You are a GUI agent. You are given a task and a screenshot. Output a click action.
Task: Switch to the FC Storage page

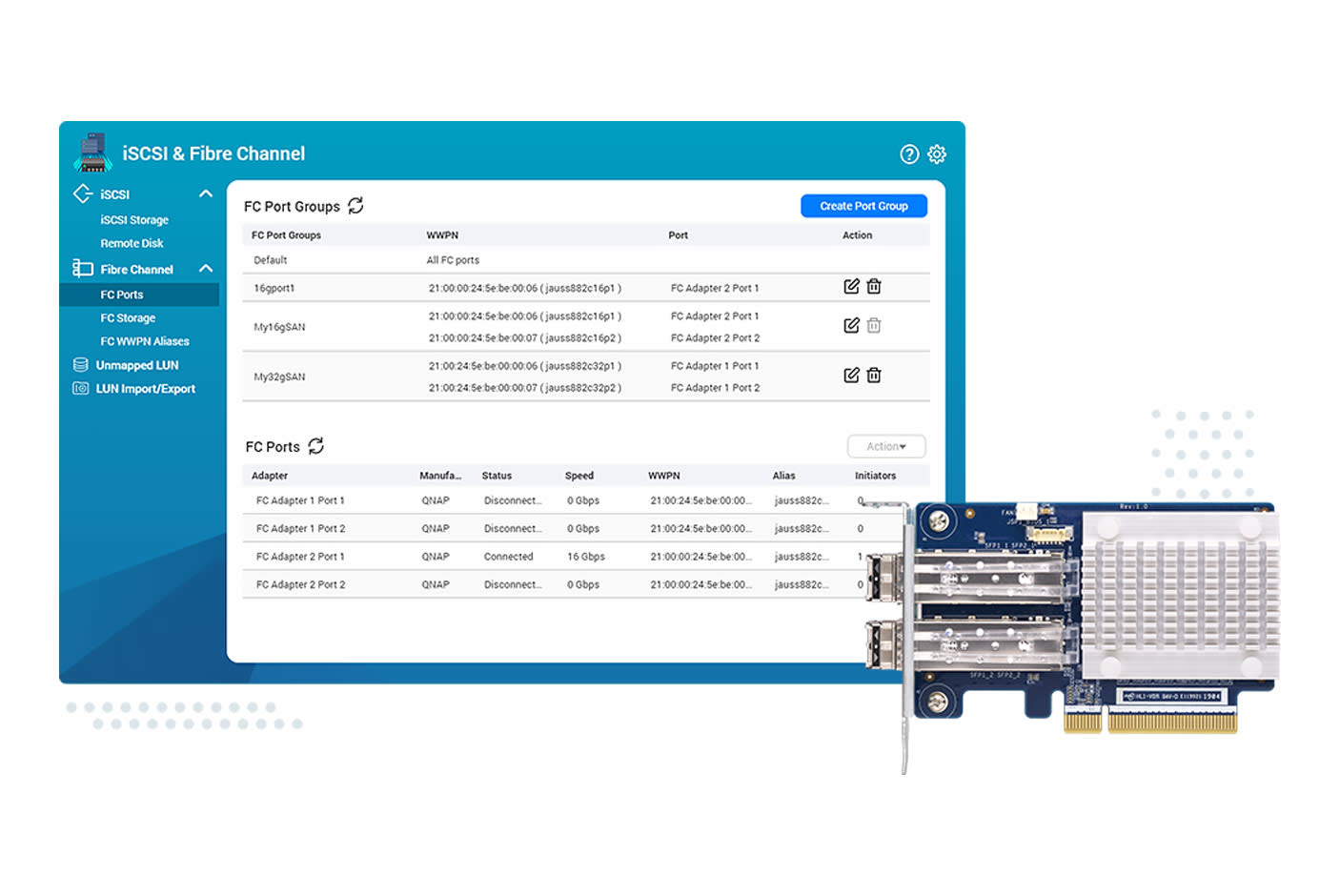pos(128,317)
